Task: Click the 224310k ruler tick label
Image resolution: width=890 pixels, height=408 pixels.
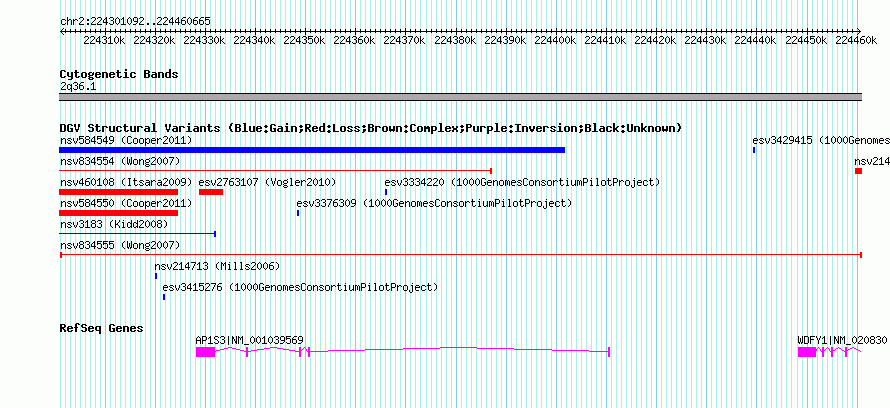Action: click(x=104, y=40)
